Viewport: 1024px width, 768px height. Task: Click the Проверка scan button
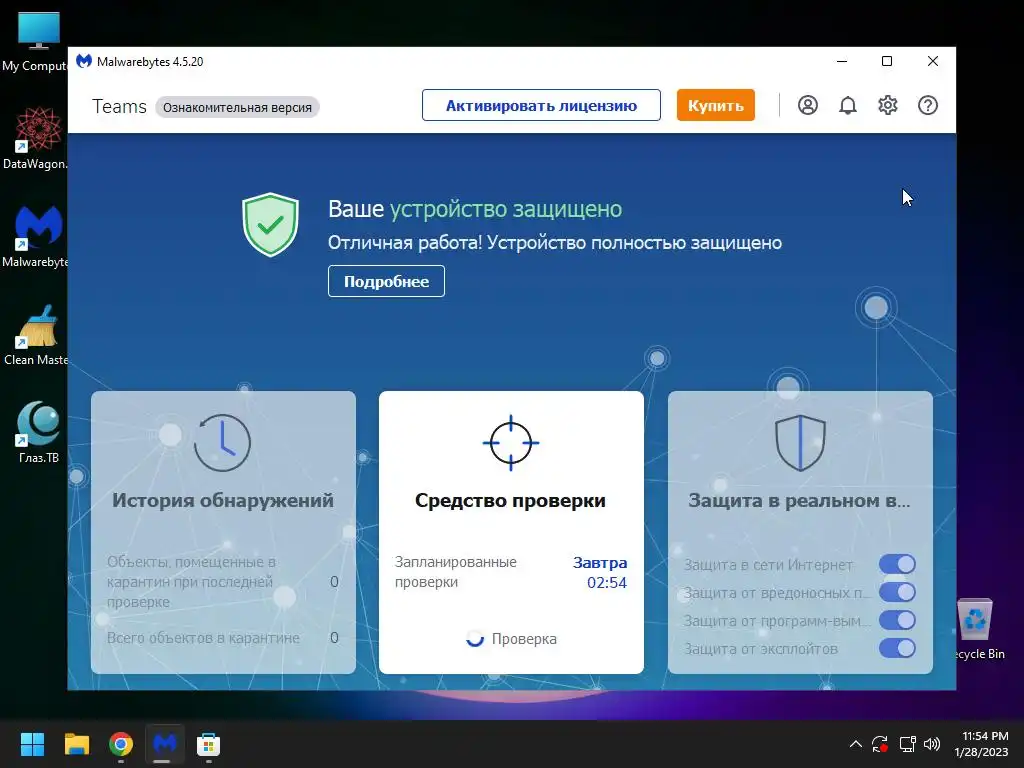(x=511, y=639)
